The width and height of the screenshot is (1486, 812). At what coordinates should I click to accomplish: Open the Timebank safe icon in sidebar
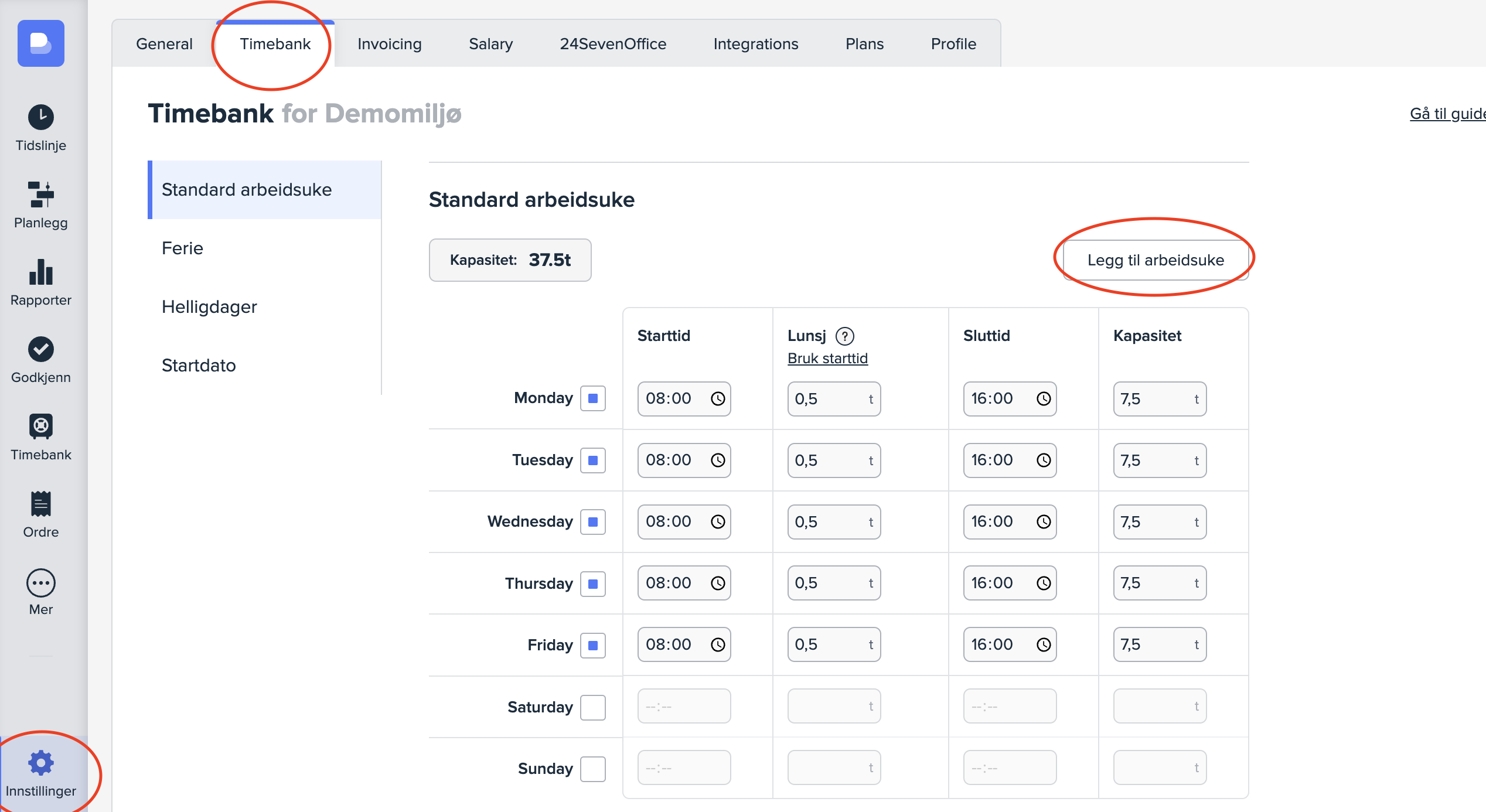pyautogui.click(x=41, y=427)
